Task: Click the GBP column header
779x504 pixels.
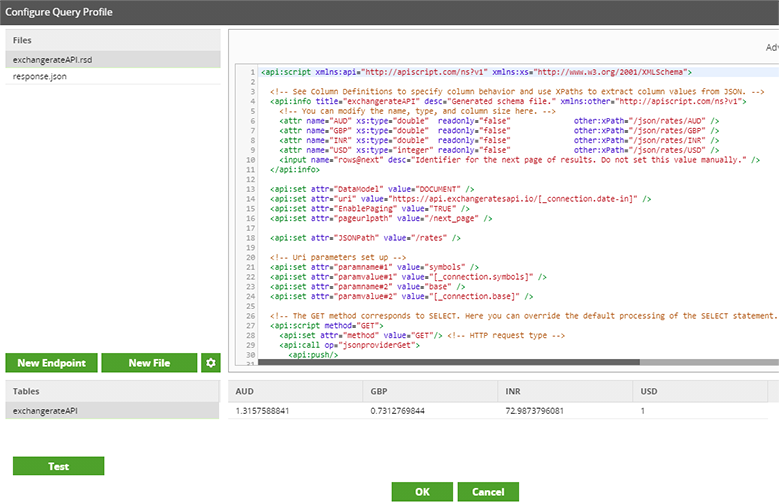Action: pos(430,391)
